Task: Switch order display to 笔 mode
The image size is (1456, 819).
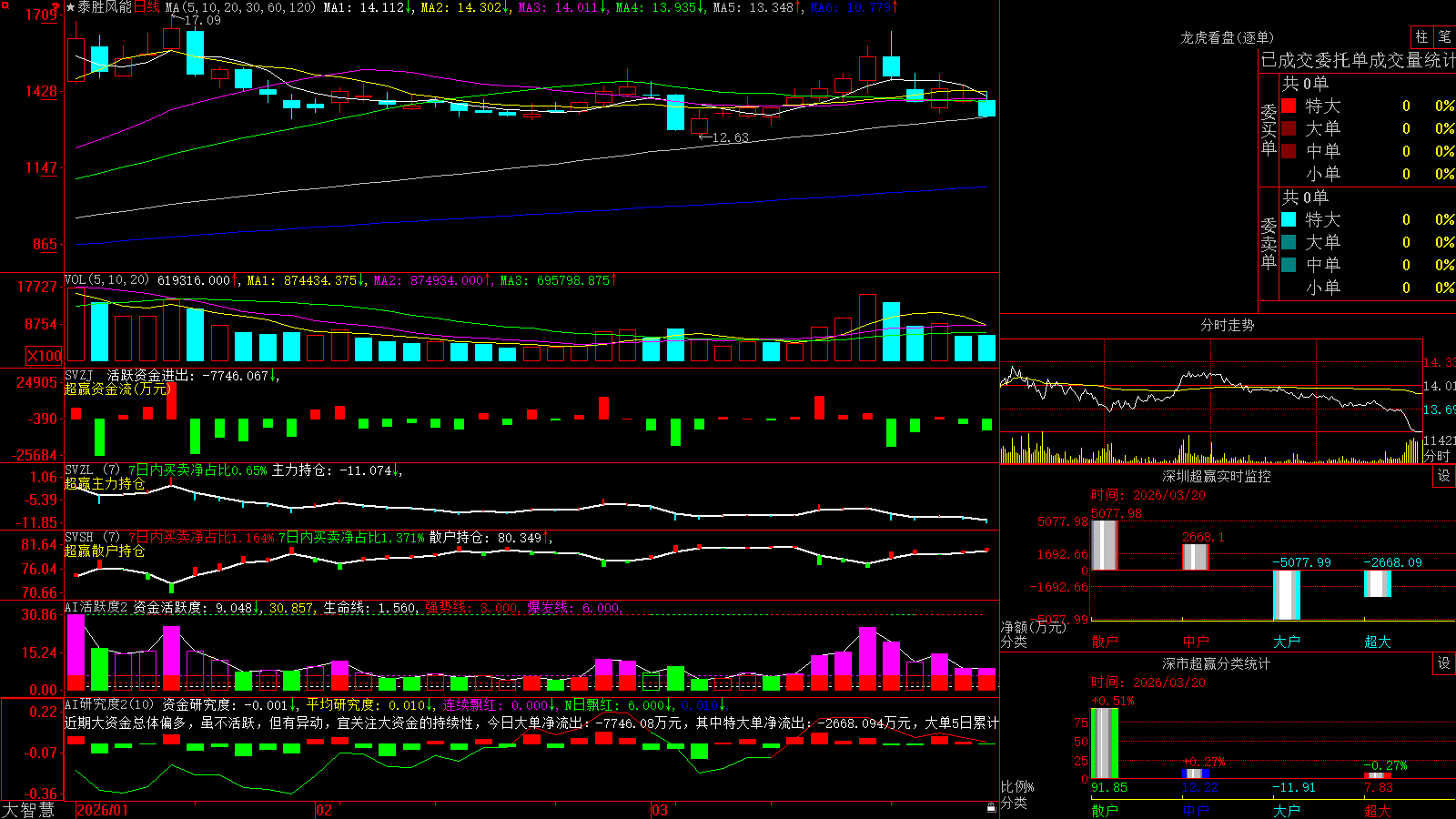Action: click(x=1444, y=37)
